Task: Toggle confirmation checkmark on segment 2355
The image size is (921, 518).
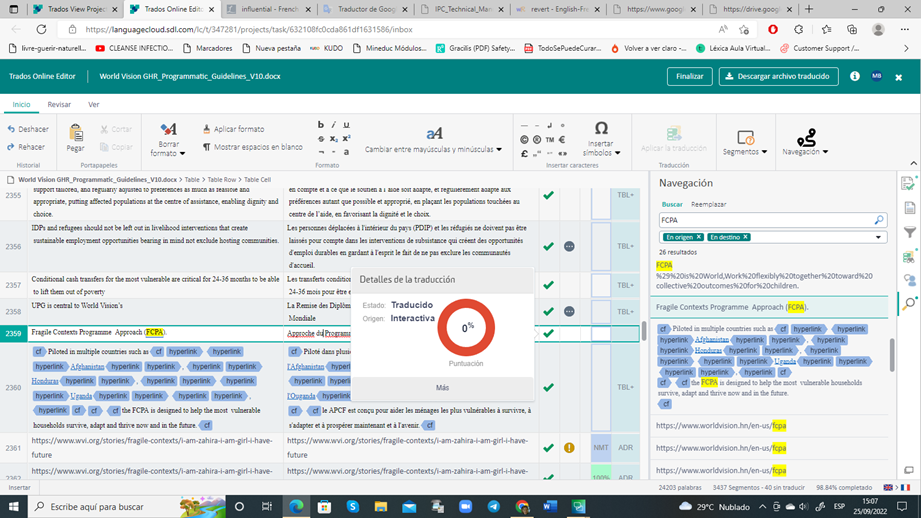Action: pos(549,195)
